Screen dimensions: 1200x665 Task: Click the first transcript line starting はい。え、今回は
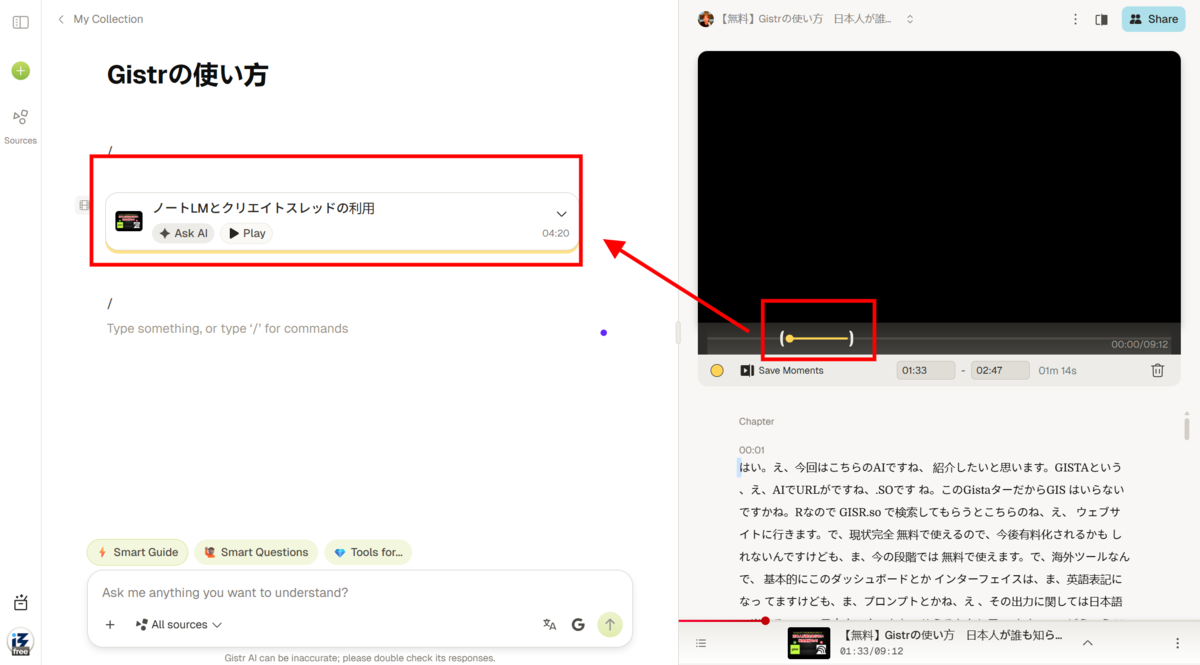tap(930, 467)
